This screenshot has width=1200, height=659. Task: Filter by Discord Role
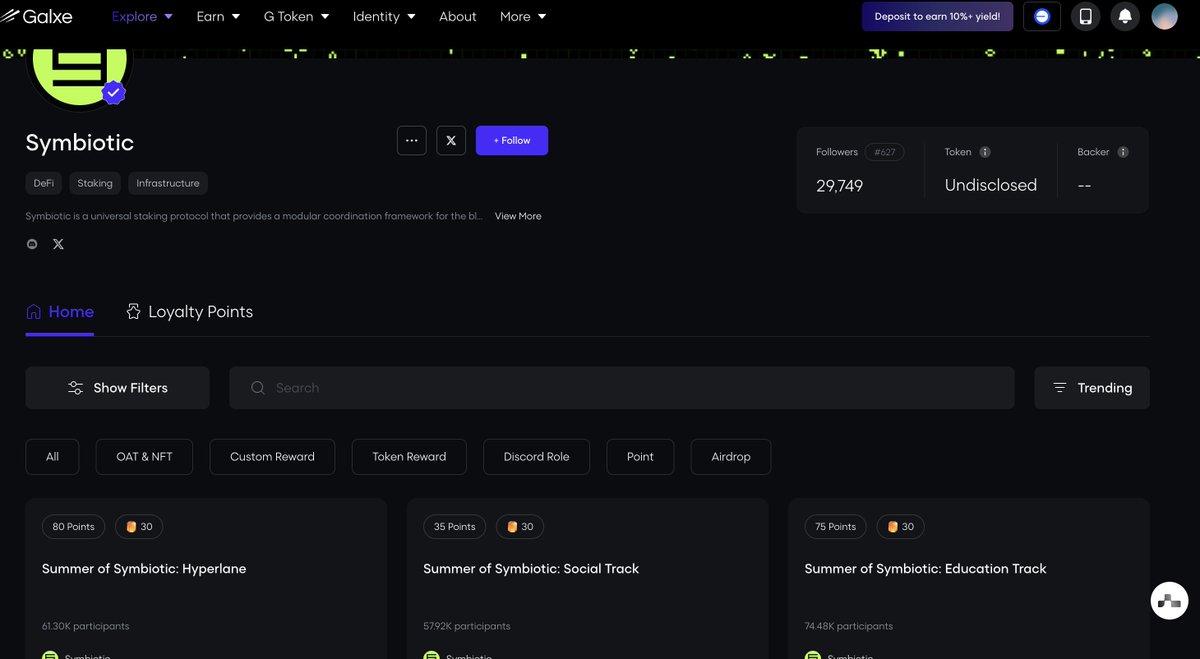pyautogui.click(x=536, y=457)
